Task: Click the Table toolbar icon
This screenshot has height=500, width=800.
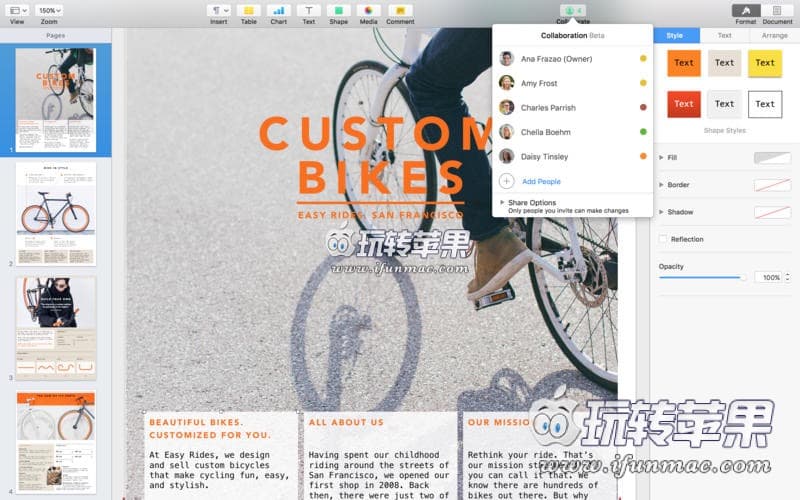Action: (248, 10)
